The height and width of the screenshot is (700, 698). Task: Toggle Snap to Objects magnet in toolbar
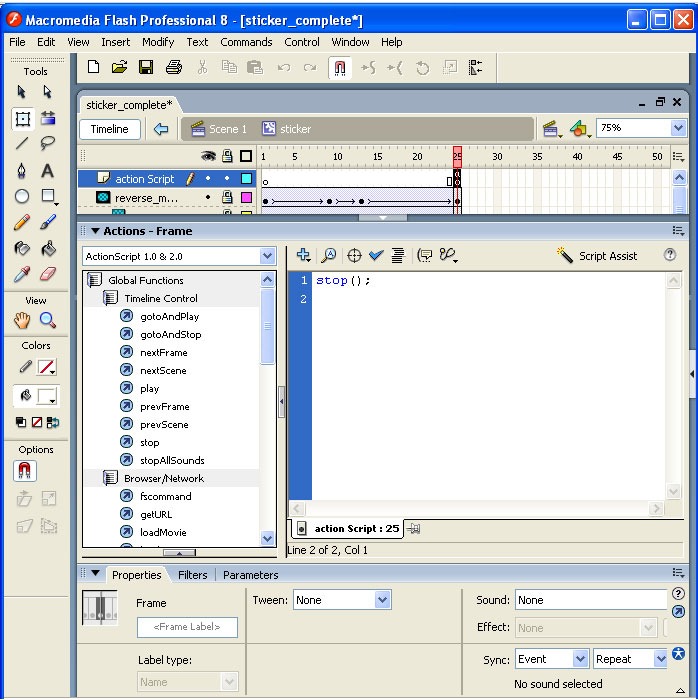(340, 68)
